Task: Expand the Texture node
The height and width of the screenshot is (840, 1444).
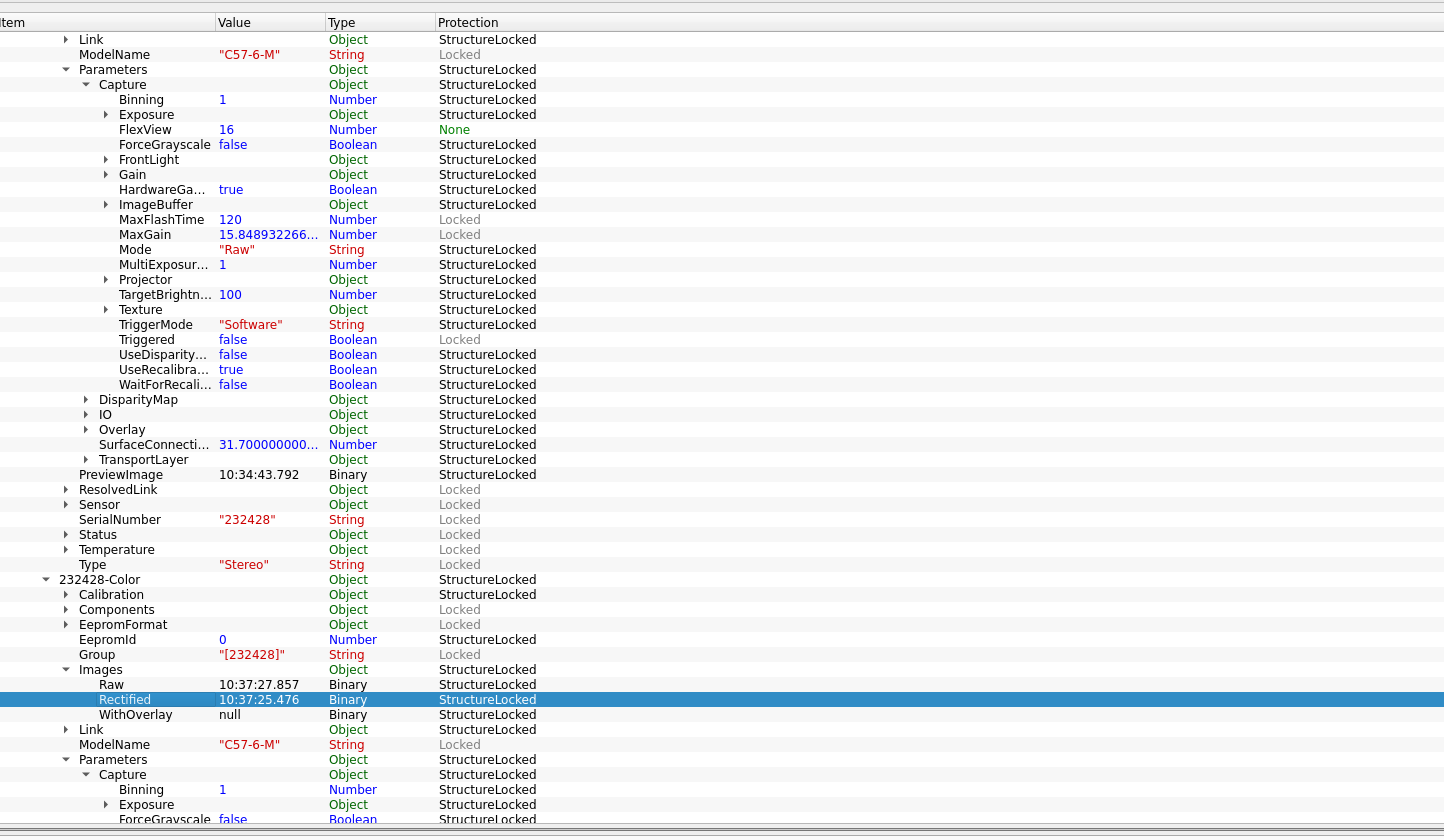Action: 106,310
